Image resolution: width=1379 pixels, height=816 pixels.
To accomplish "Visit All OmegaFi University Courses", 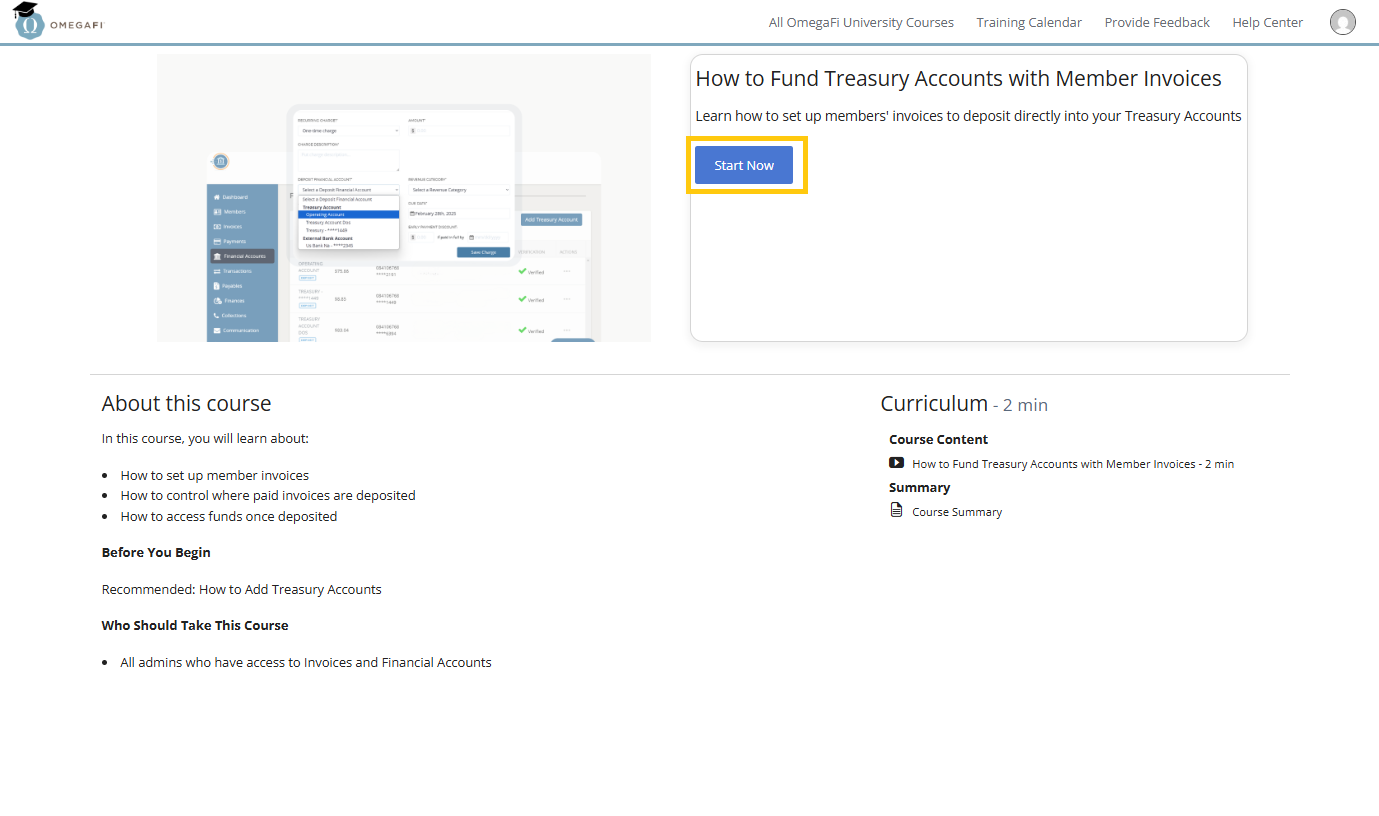I will click(x=861, y=21).
